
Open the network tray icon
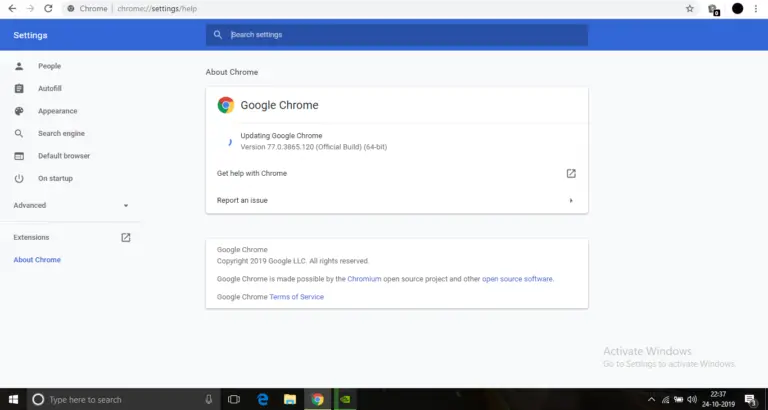click(666, 400)
